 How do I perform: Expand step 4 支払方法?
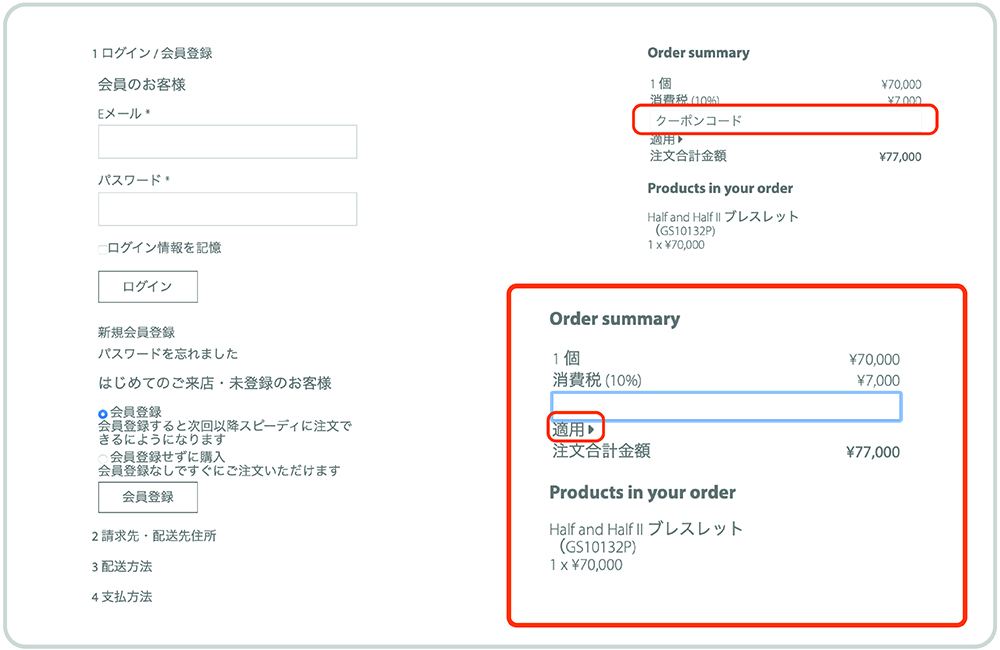[x=122, y=597]
